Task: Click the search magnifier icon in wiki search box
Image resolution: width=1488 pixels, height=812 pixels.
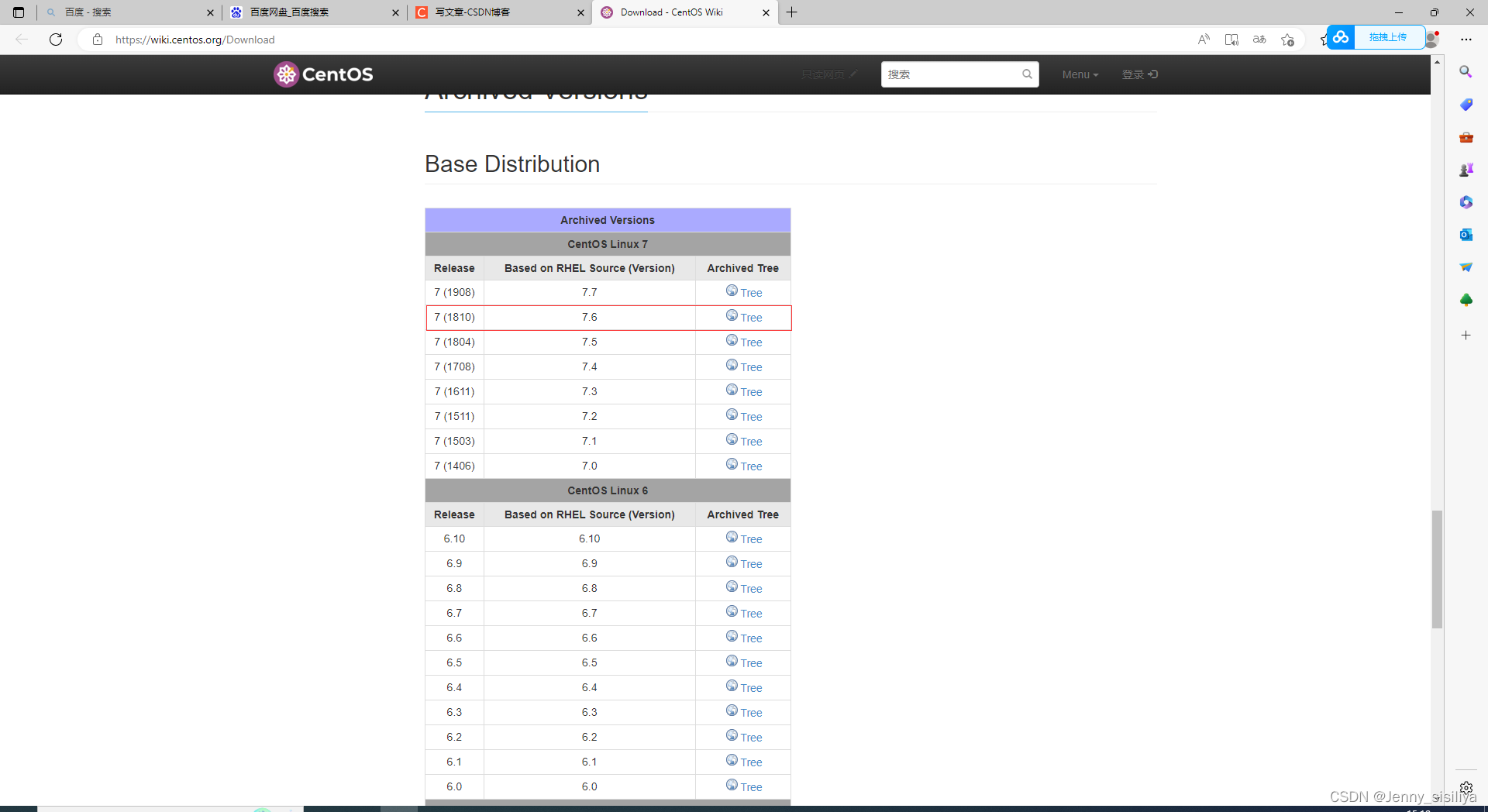Action: [1027, 74]
